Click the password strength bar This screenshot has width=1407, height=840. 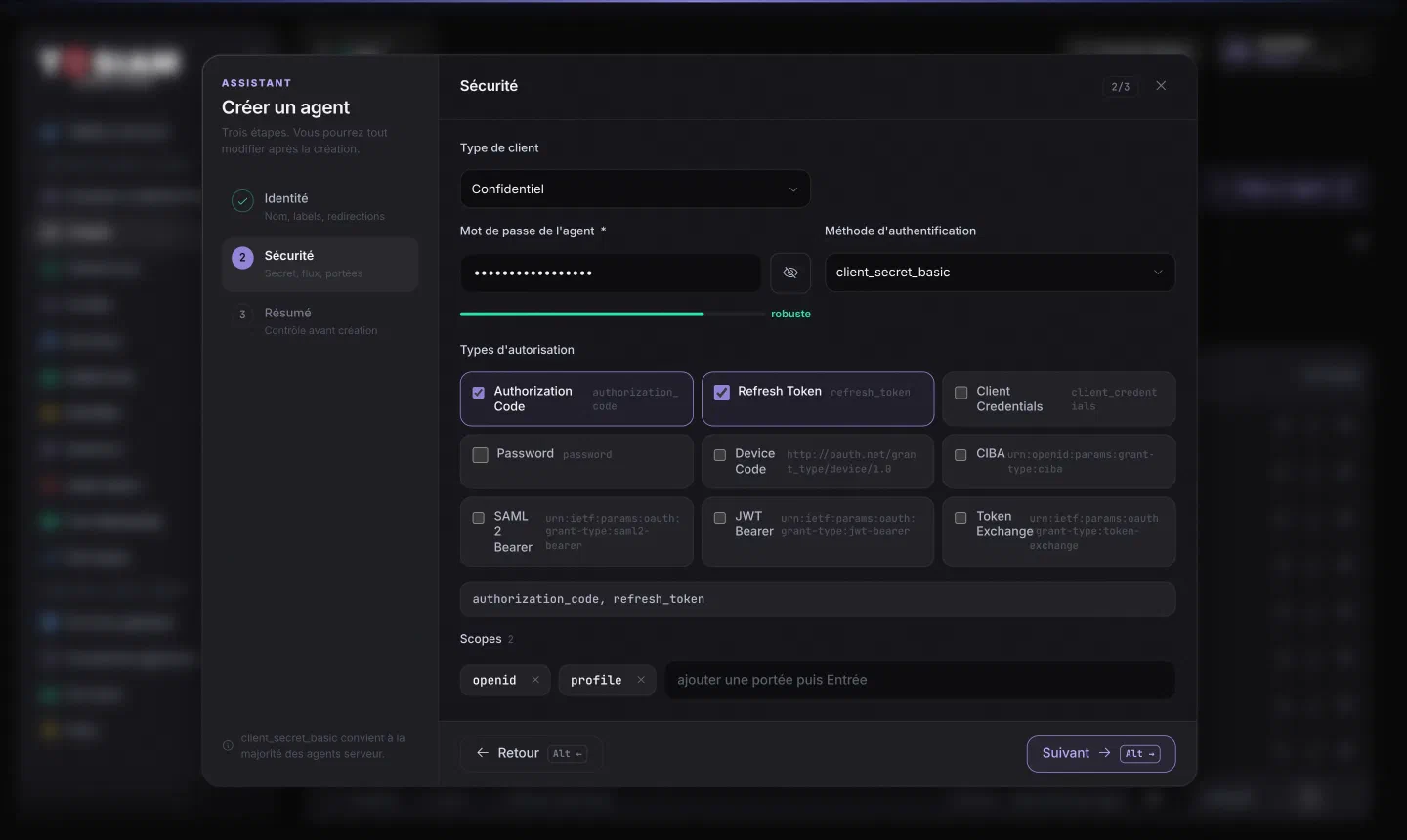(613, 315)
